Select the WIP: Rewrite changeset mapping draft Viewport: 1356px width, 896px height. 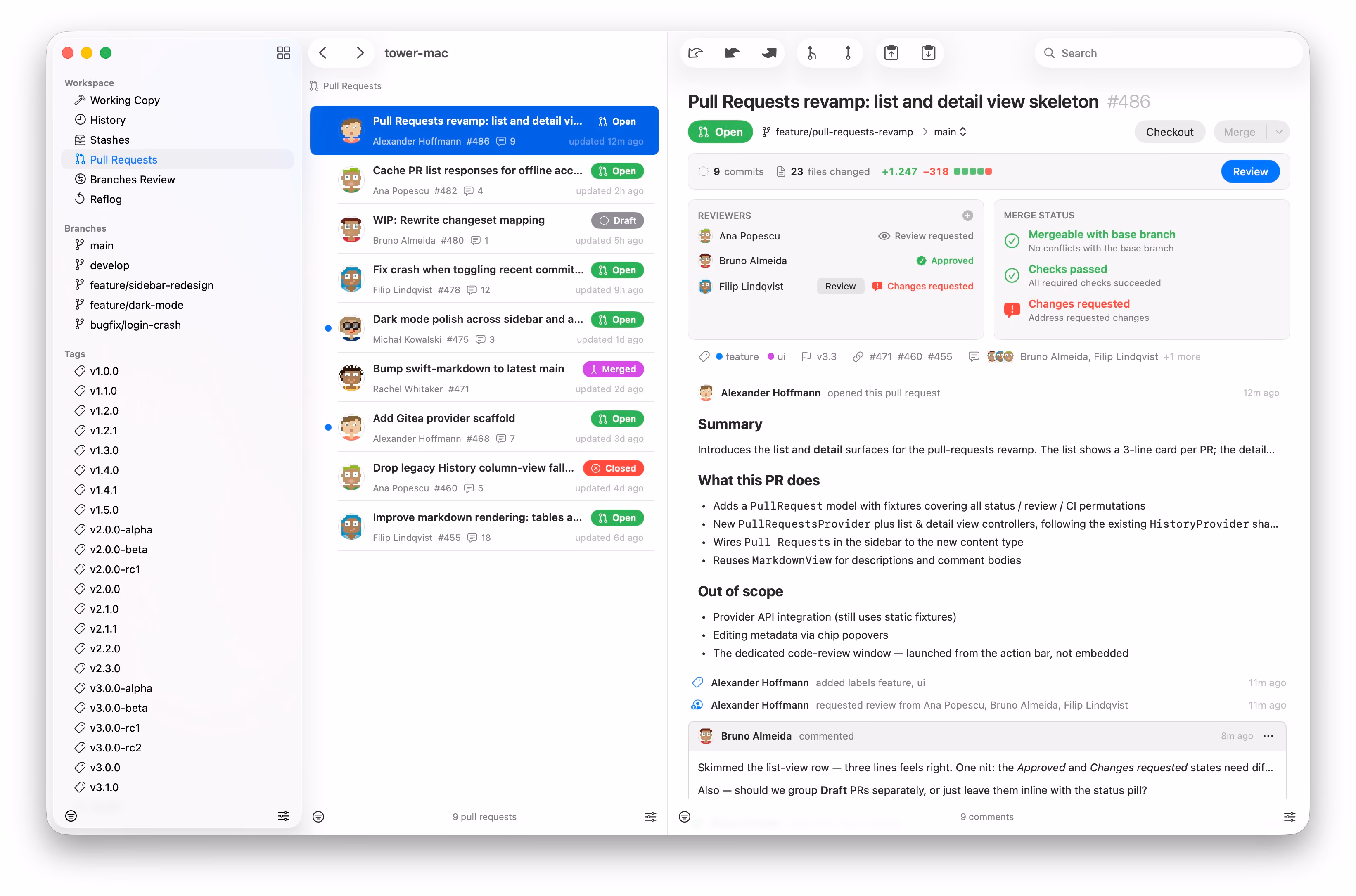click(x=485, y=230)
